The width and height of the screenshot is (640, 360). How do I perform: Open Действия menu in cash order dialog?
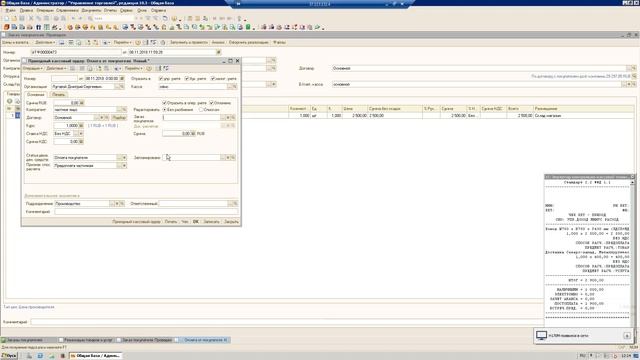(56, 69)
